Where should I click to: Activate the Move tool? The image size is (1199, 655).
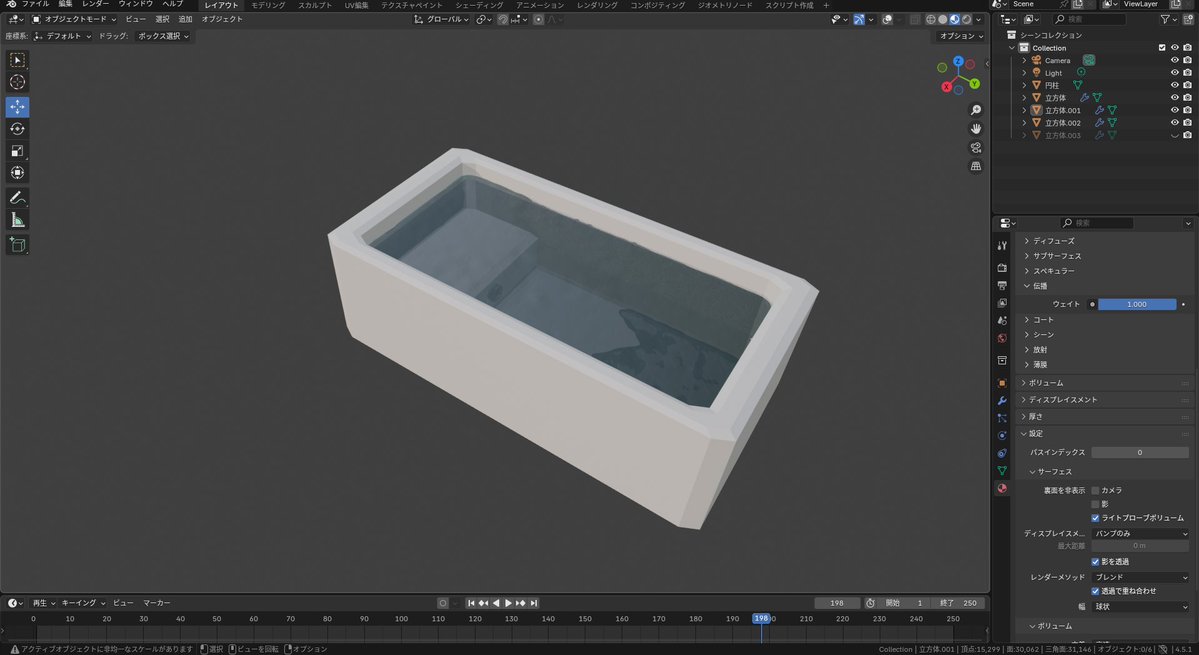point(17,107)
